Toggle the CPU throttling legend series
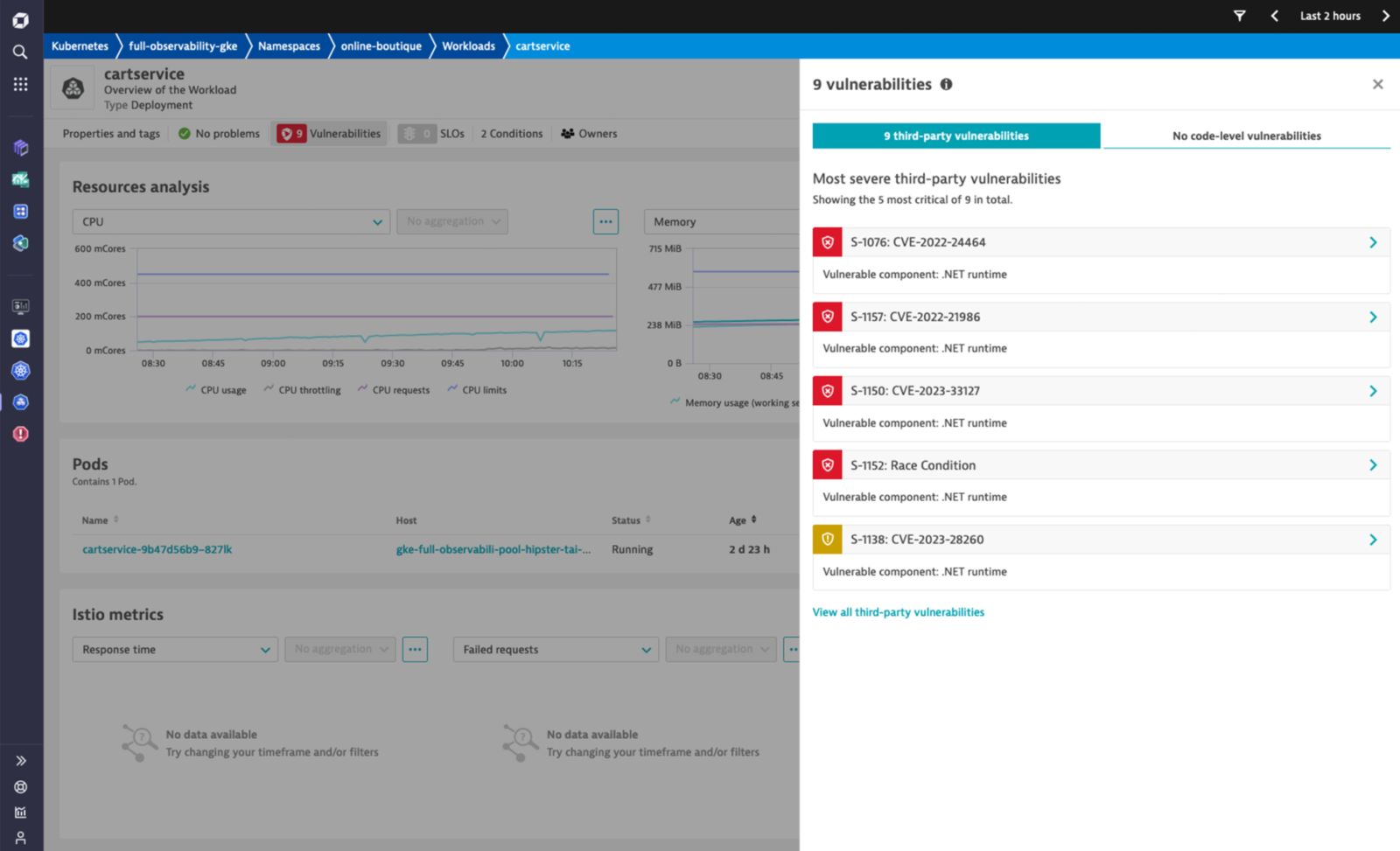This screenshot has height=851, width=1400. [x=302, y=390]
